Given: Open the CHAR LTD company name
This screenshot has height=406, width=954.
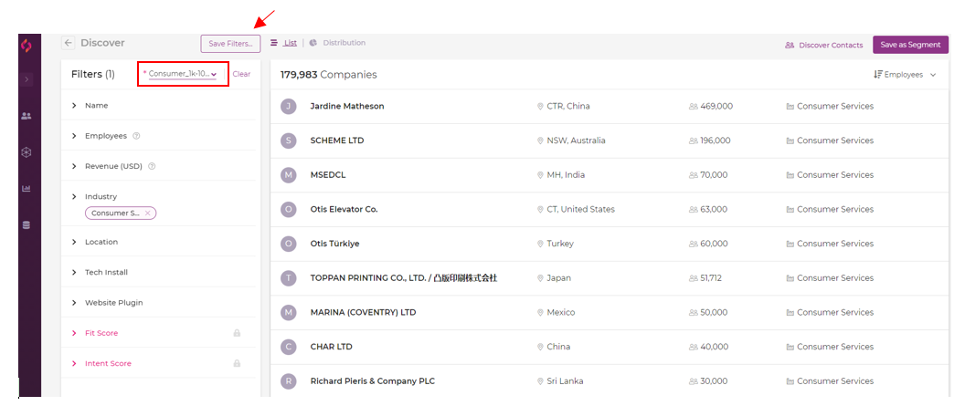Looking at the screenshot, I should click(332, 347).
